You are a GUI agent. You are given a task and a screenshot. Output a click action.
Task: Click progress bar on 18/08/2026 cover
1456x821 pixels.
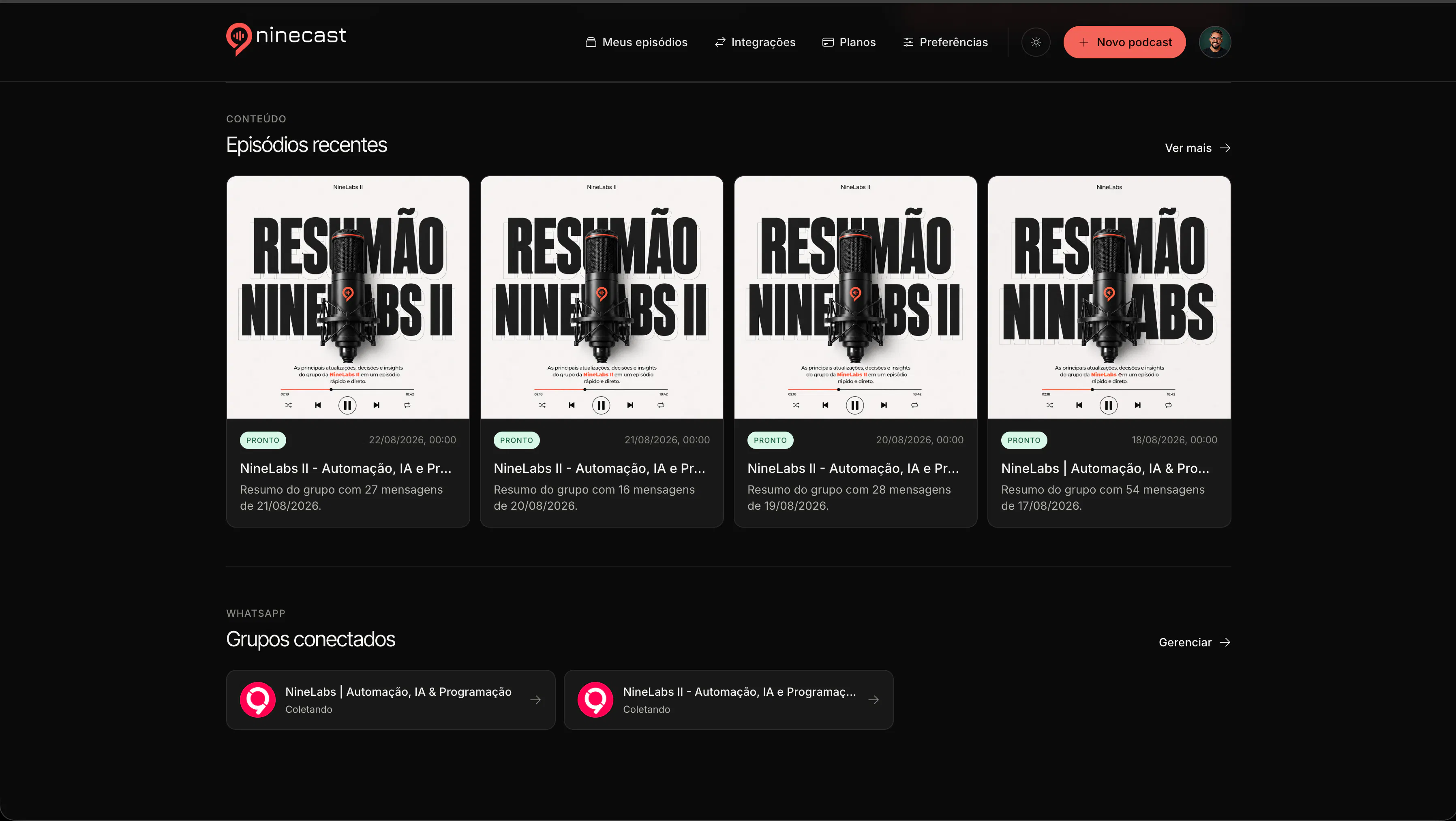tap(1108, 389)
